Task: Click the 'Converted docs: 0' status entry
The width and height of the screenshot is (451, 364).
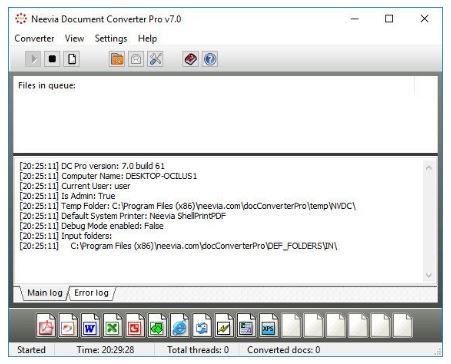Action: (x=284, y=350)
